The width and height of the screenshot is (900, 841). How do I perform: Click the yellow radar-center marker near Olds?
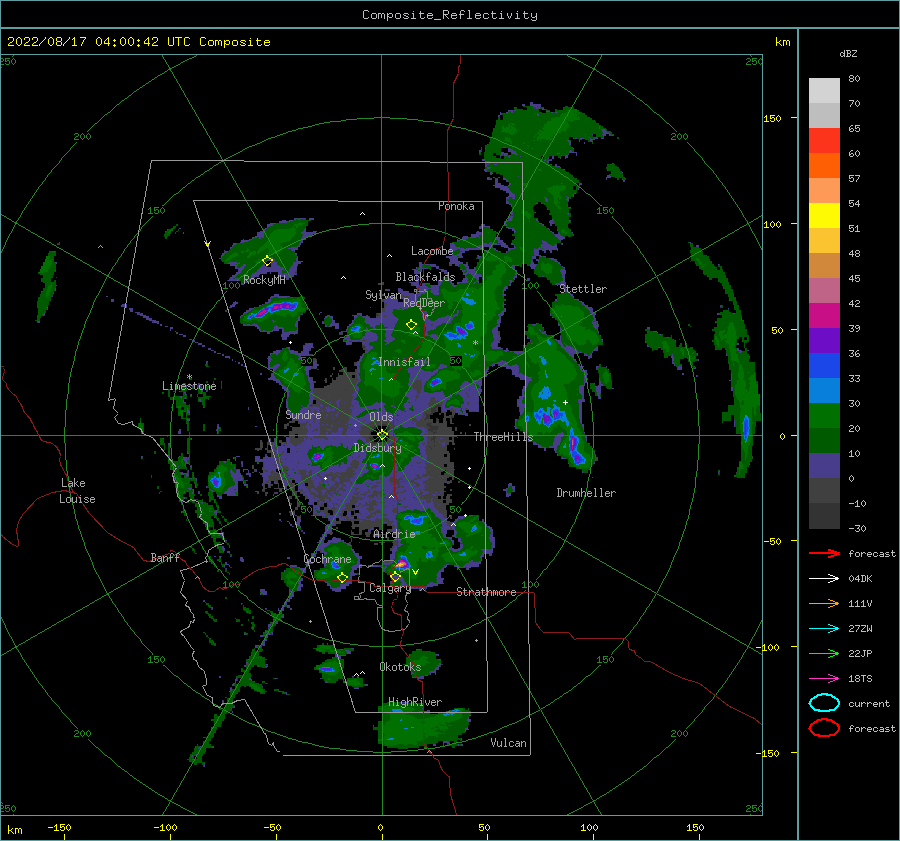(382, 435)
